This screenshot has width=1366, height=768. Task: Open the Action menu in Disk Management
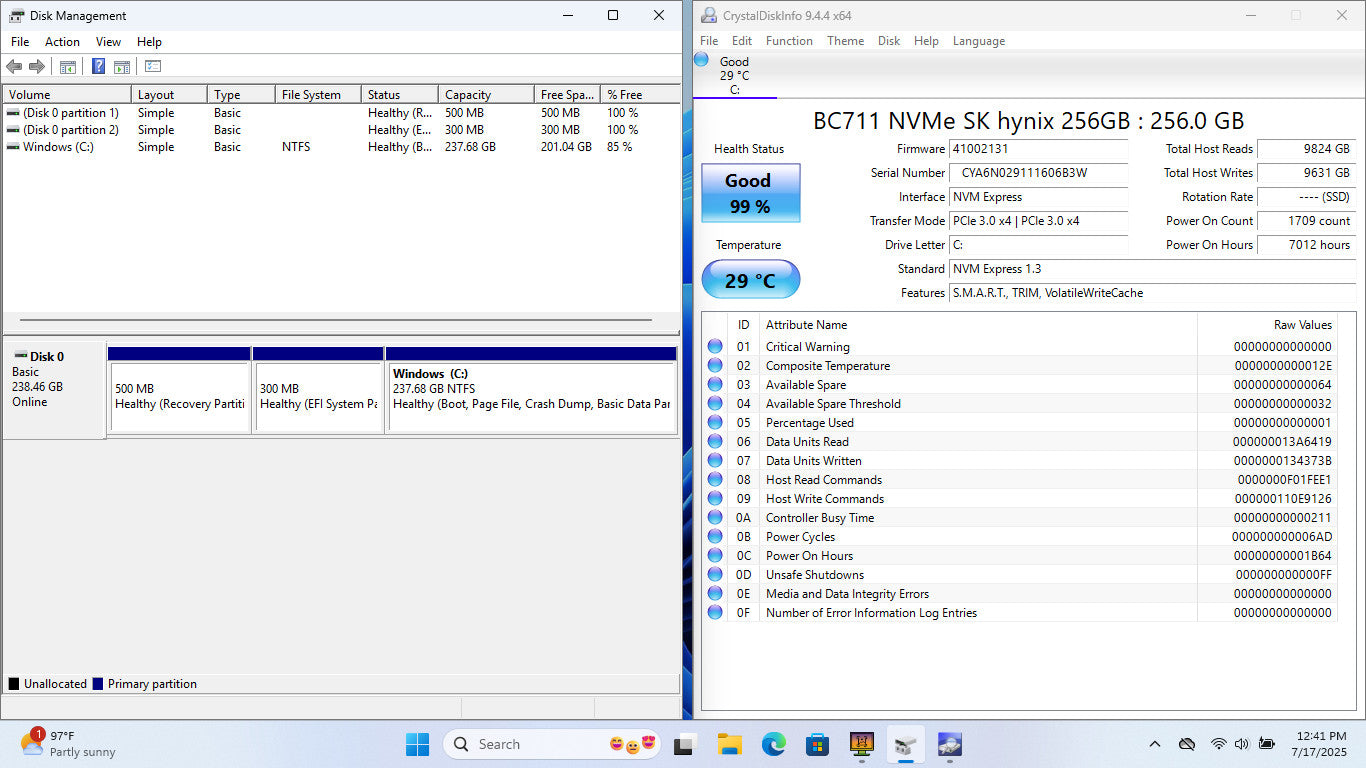[x=62, y=42]
